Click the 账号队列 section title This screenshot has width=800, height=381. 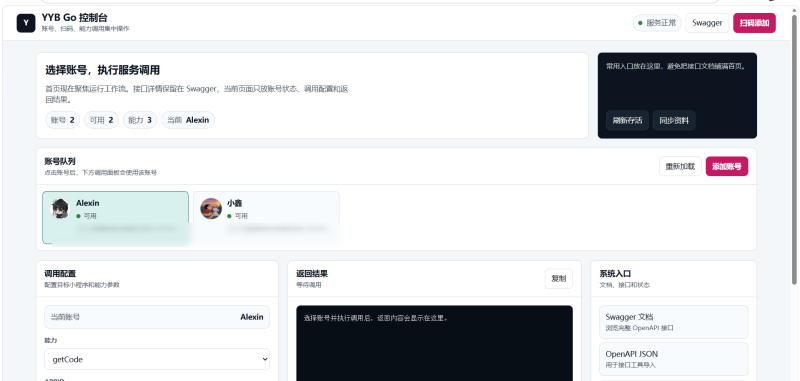(x=60, y=161)
